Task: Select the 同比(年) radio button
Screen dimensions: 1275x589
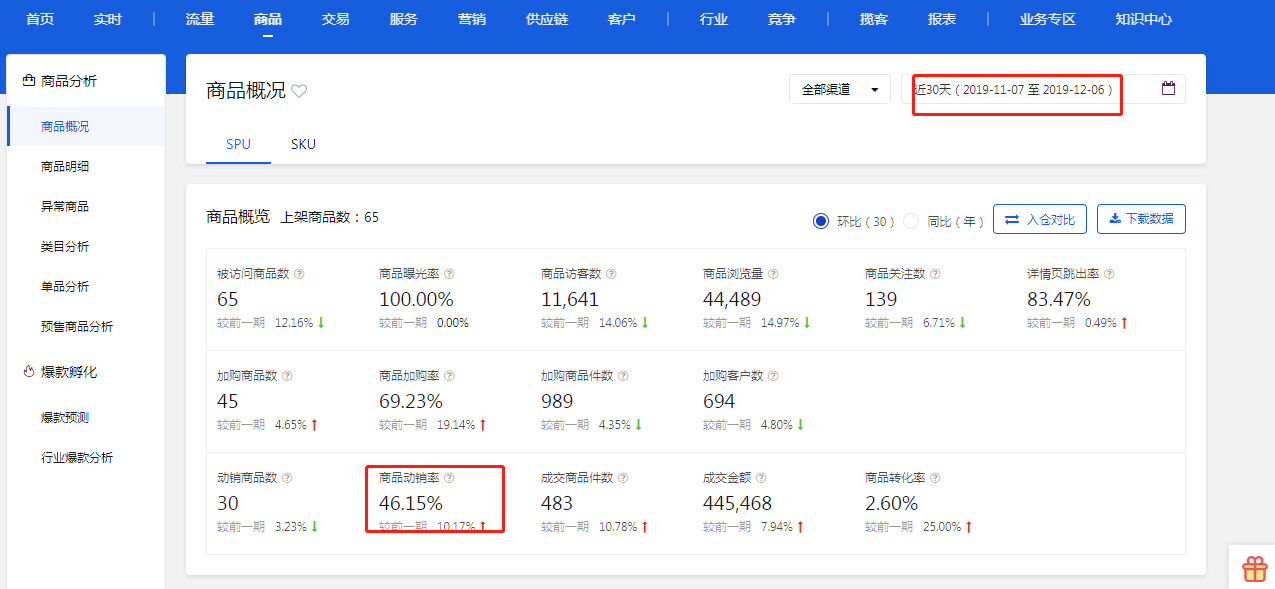Action: (x=911, y=221)
